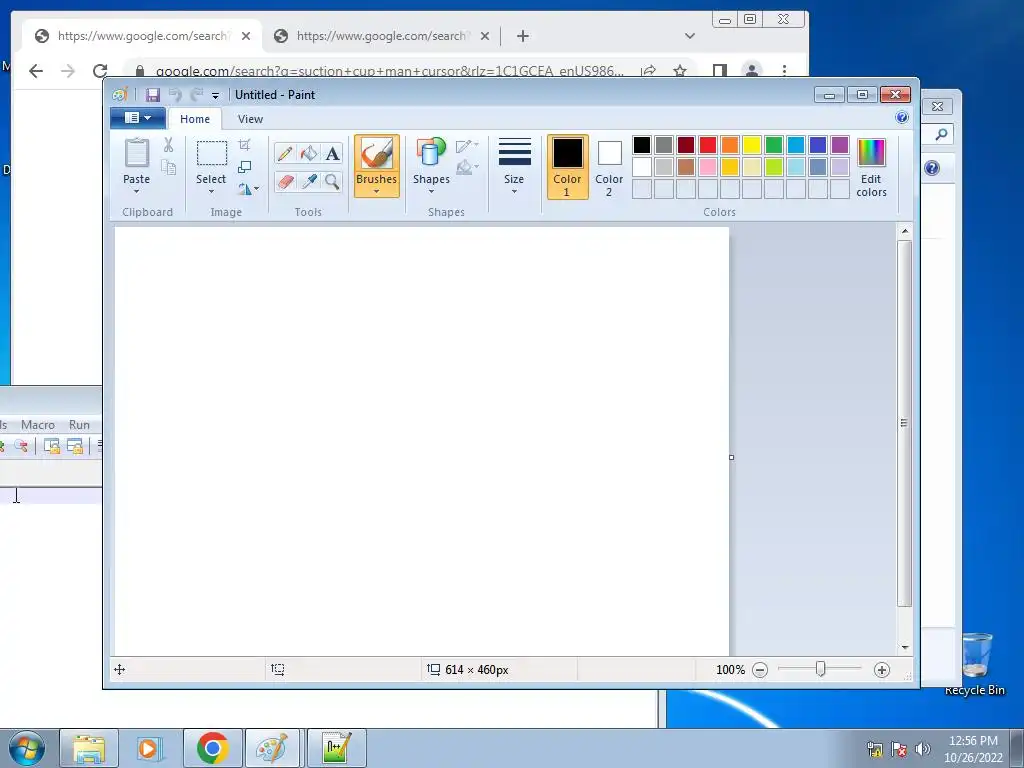Screen dimensions: 1024x768
Task: Click the Paint vertical scrollbar up arrow
Action: pyautogui.click(x=904, y=231)
